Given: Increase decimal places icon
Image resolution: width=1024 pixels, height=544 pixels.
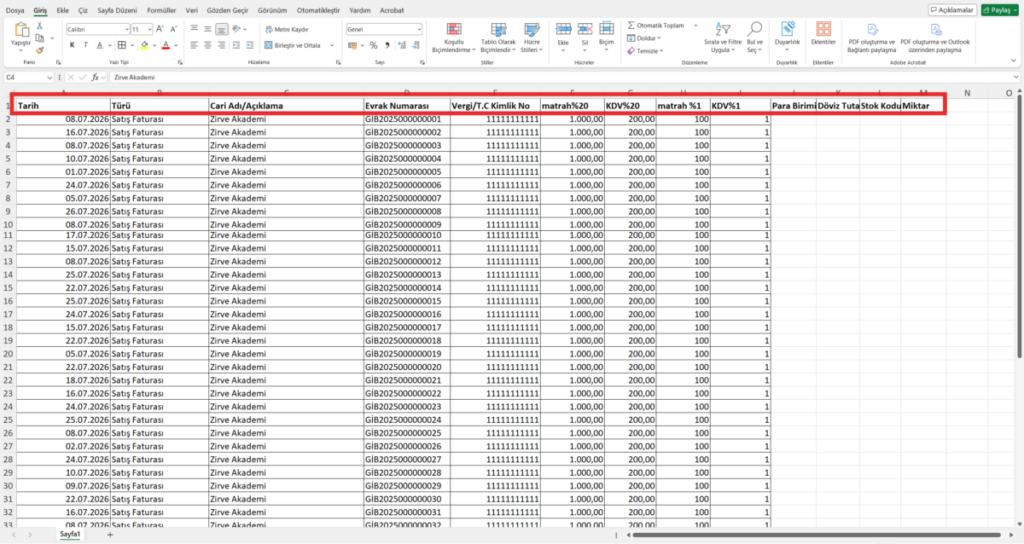Looking at the screenshot, I should coord(402,46).
